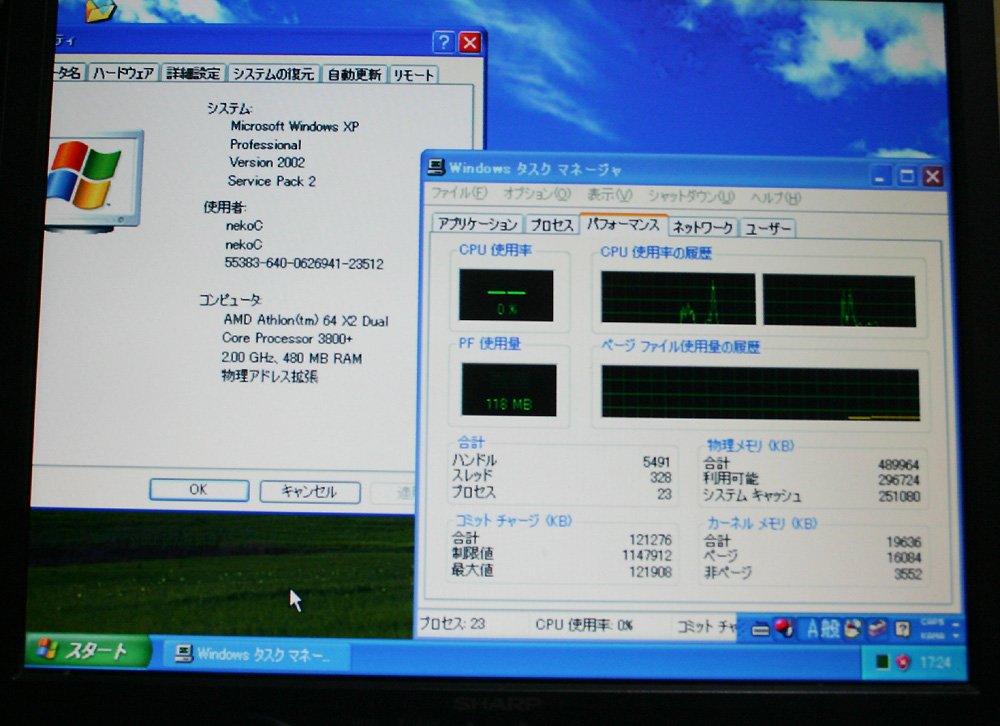
Task: Click the 2.00 GHz, 480 MB RAM text
Action: [291, 358]
